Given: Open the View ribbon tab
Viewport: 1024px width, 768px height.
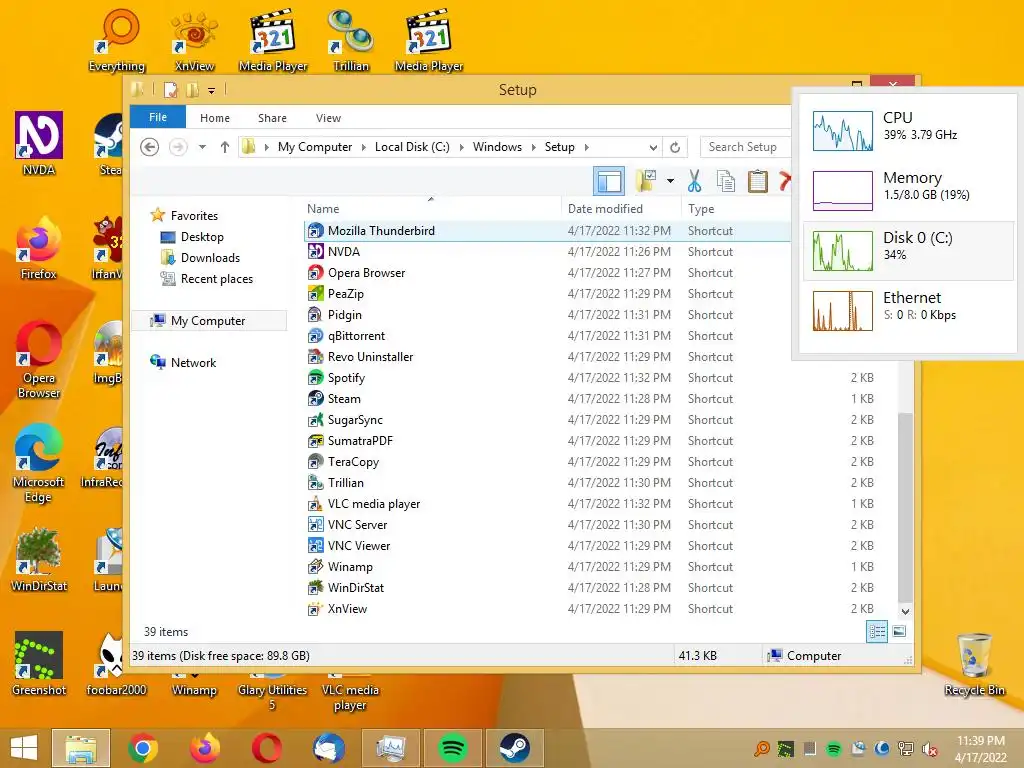Looking at the screenshot, I should tap(328, 118).
